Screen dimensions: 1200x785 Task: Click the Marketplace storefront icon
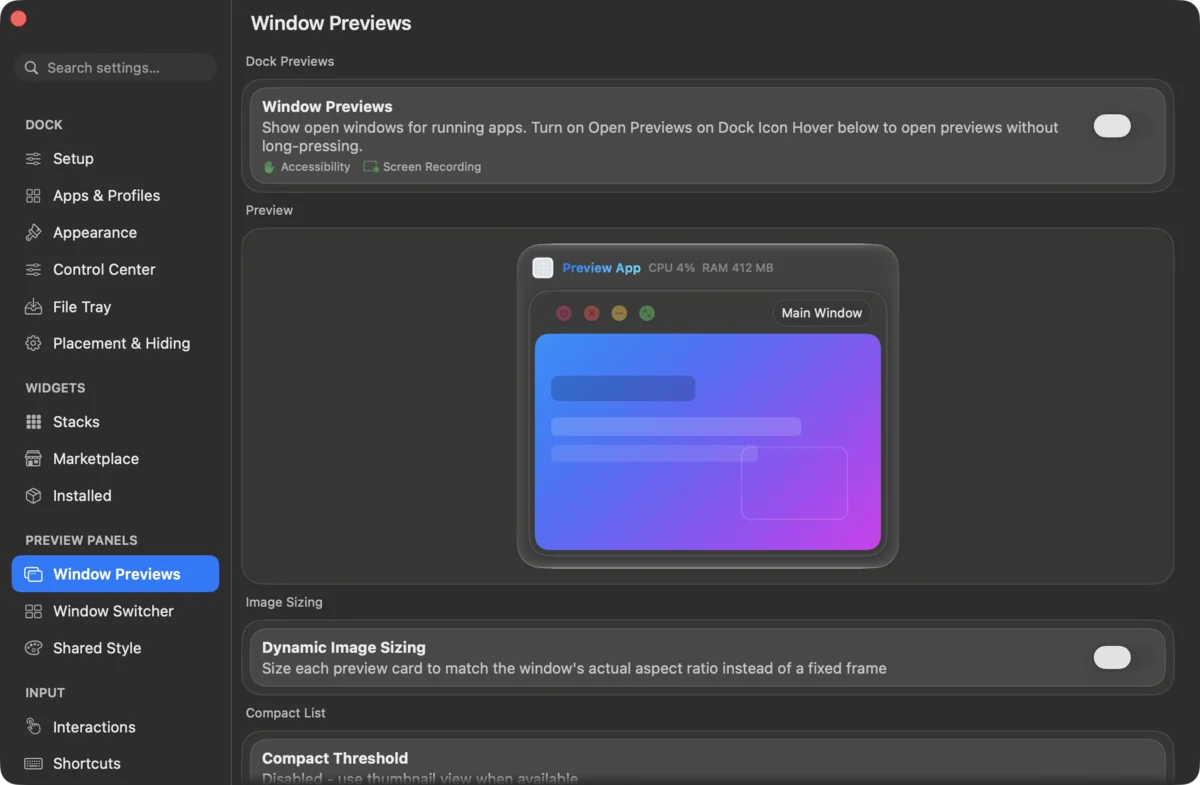point(33,459)
